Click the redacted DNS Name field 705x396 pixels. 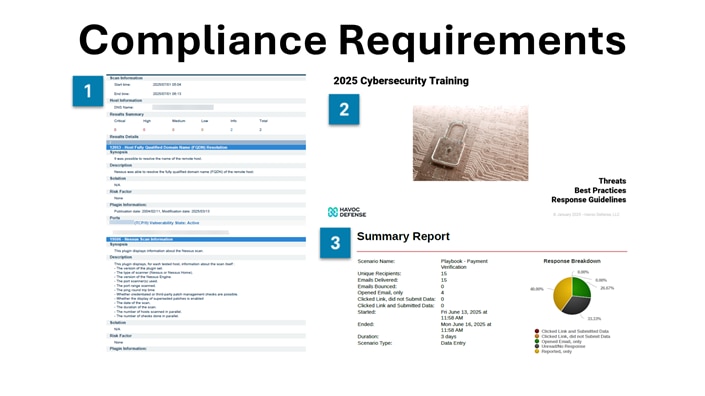click(x=183, y=107)
